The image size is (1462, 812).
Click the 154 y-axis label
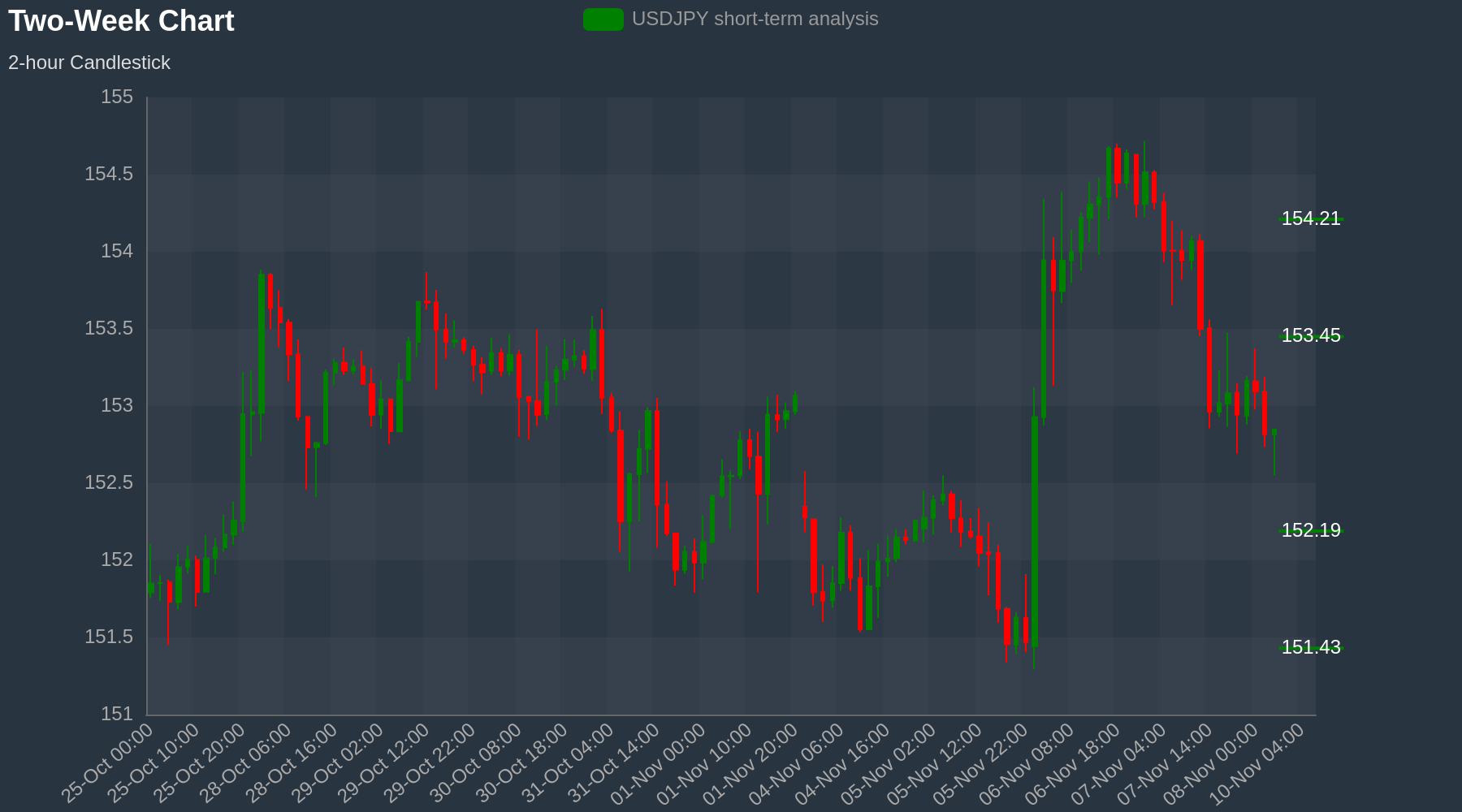[117, 252]
